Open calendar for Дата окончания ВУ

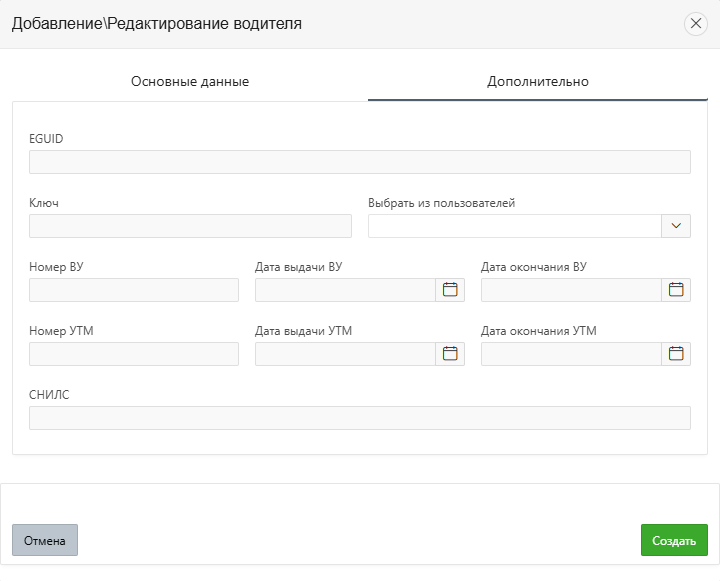[676, 290]
